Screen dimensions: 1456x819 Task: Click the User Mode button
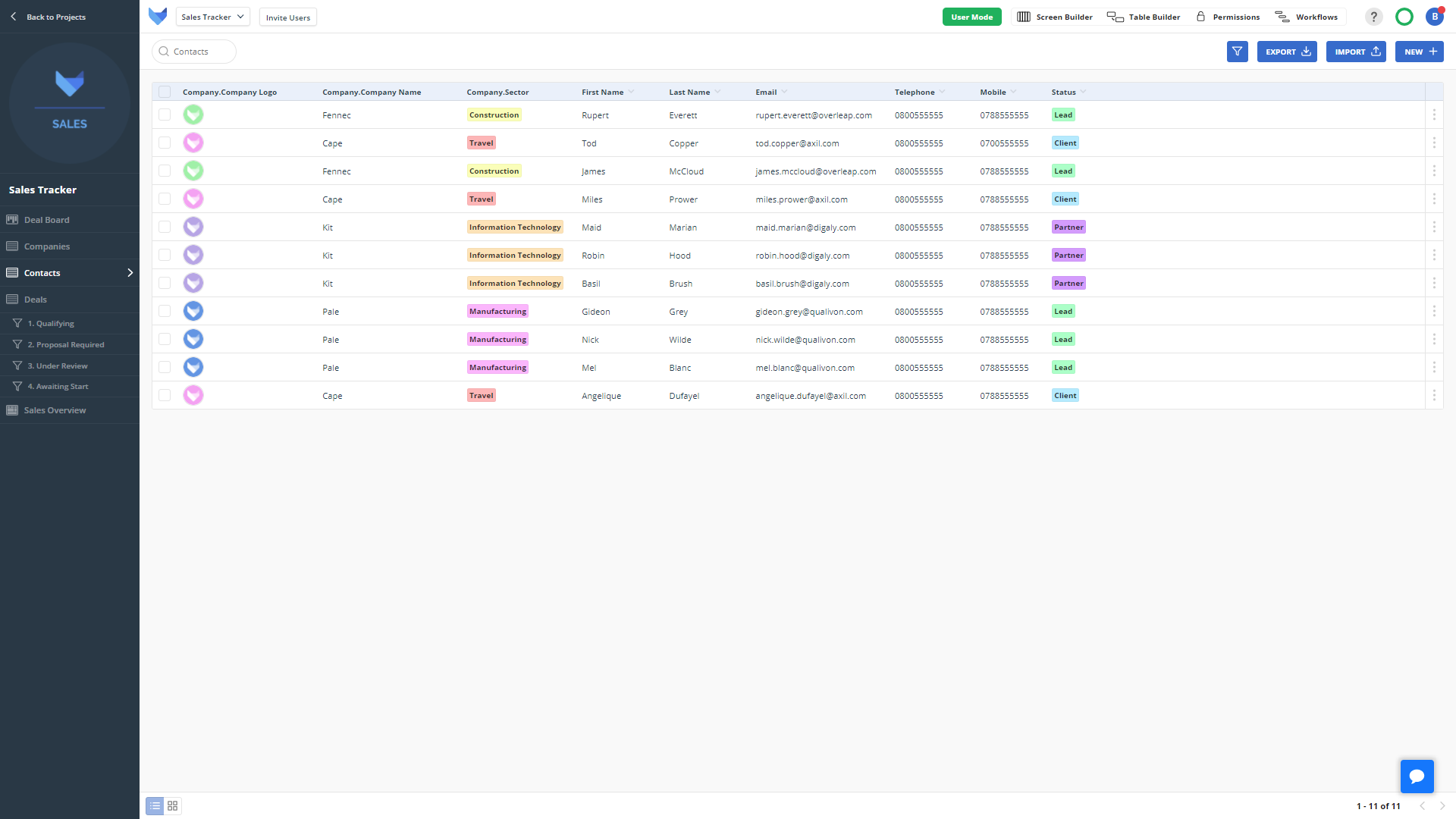(x=971, y=17)
